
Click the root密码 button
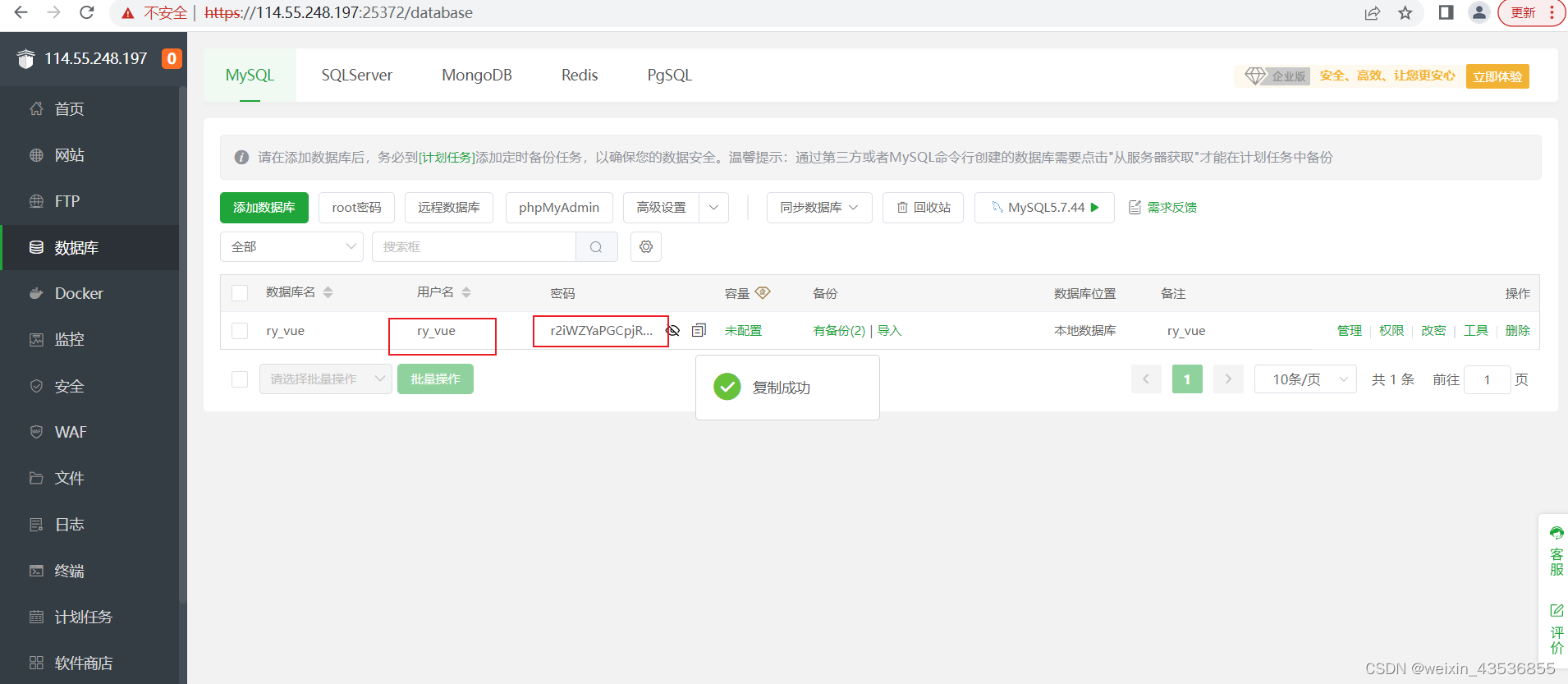[356, 208]
